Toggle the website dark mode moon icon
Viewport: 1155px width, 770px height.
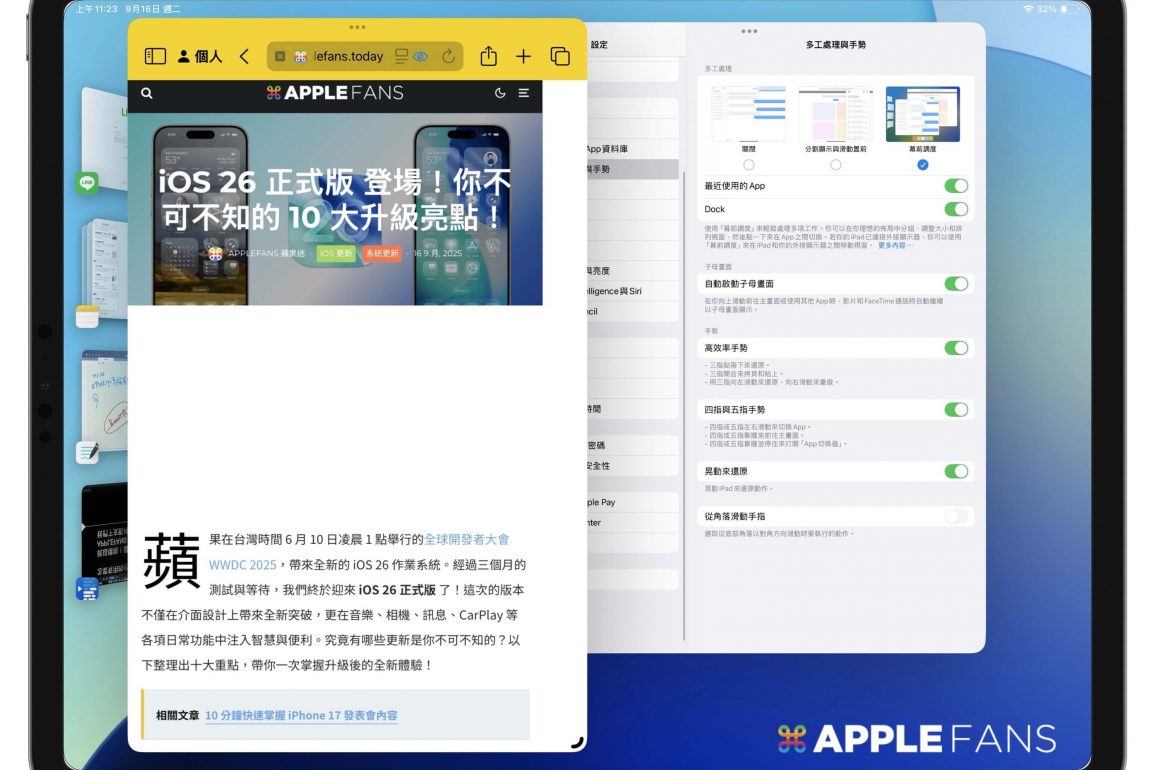coord(500,93)
